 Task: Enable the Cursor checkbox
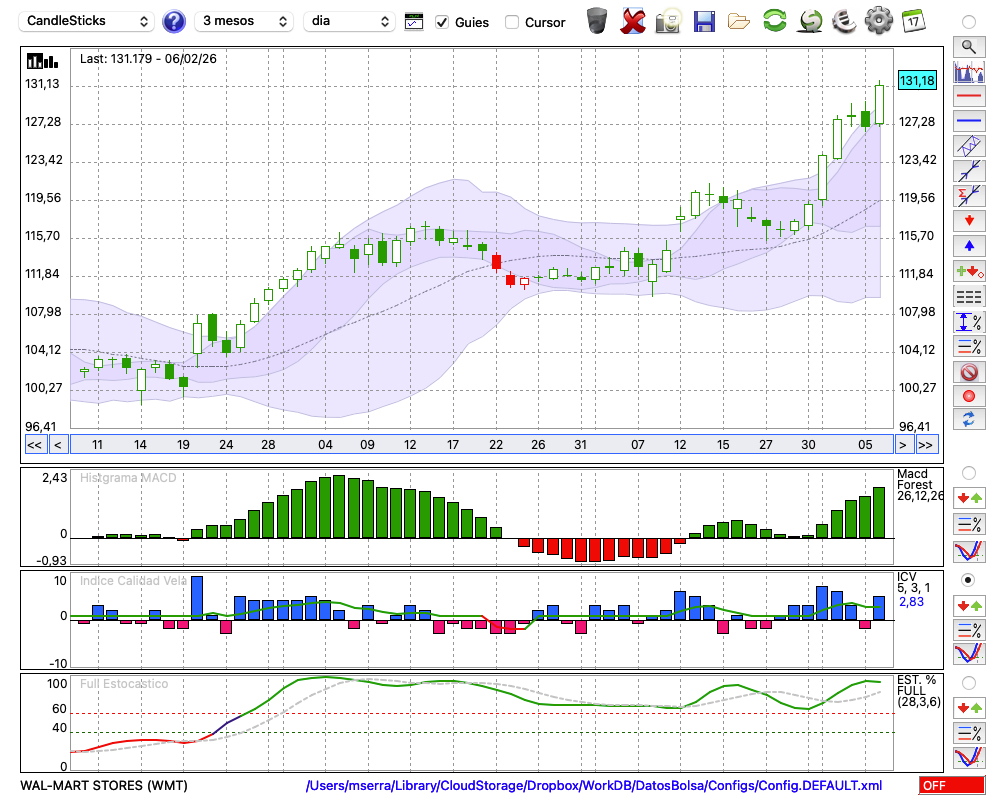tap(512, 22)
